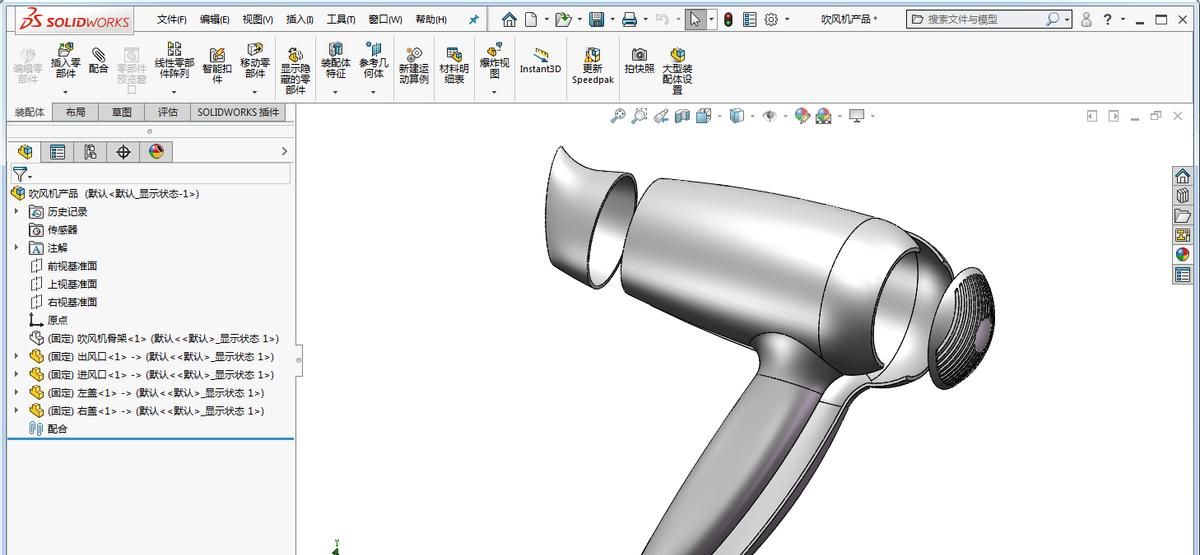Viewport: 1200px width, 555px height.
Task: Expand the panel tabs chevron arrow
Action: (284, 152)
